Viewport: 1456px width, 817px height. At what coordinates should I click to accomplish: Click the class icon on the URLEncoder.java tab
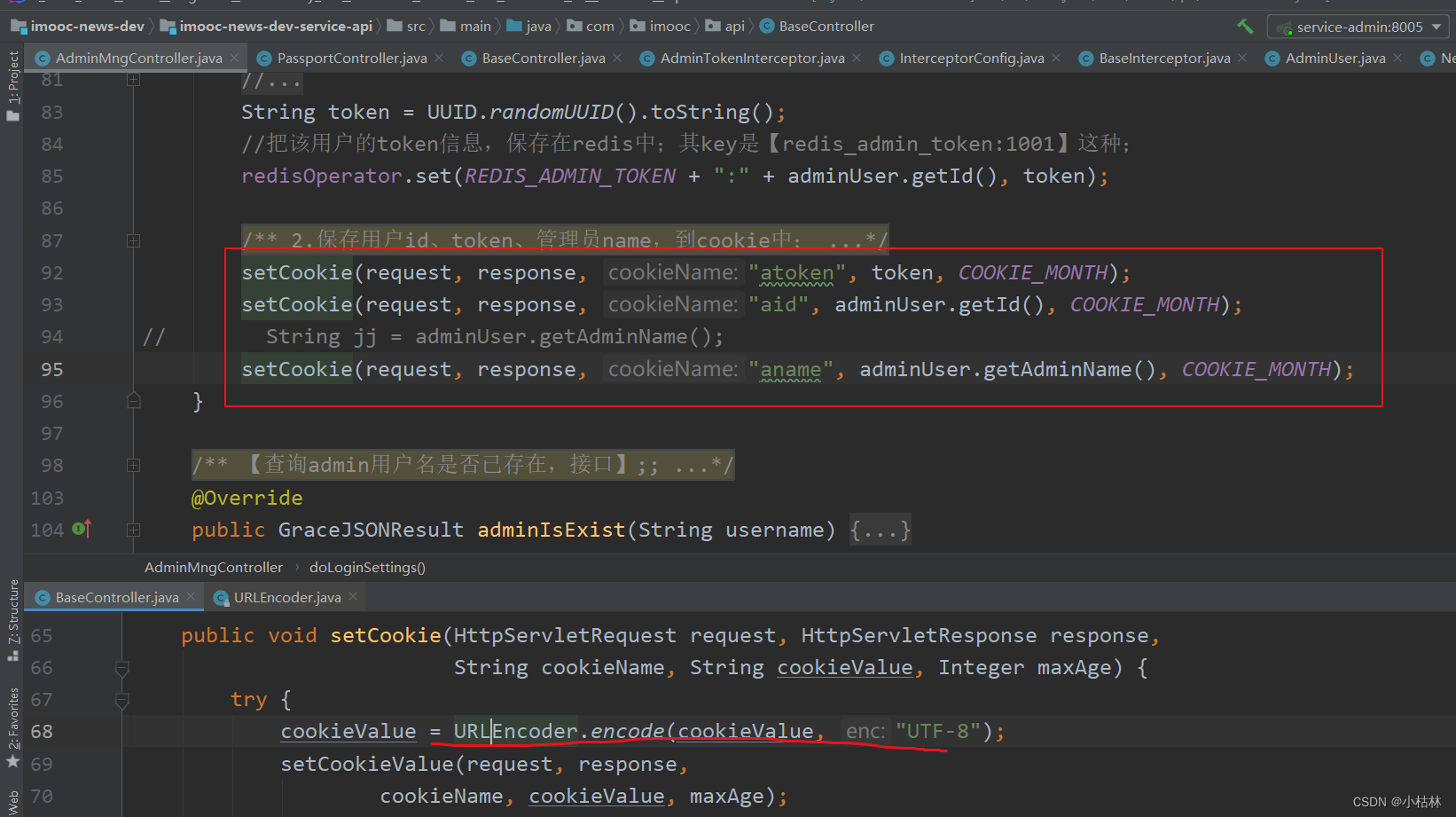tap(222, 597)
